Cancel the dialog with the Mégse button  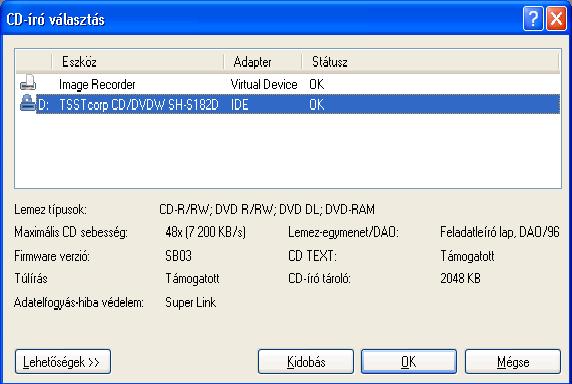coord(513,362)
